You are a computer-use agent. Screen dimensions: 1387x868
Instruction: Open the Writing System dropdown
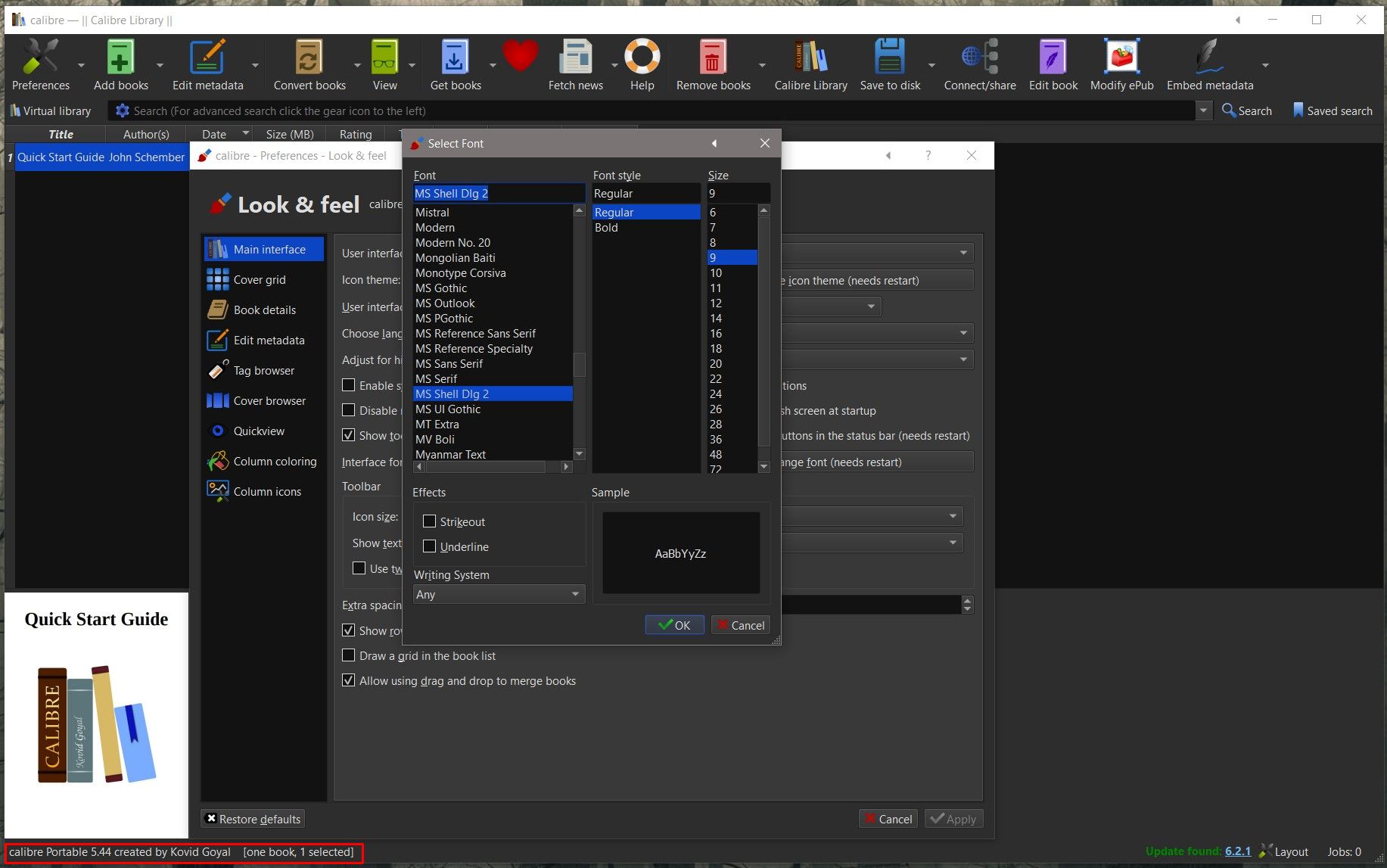(x=499, y=594)
